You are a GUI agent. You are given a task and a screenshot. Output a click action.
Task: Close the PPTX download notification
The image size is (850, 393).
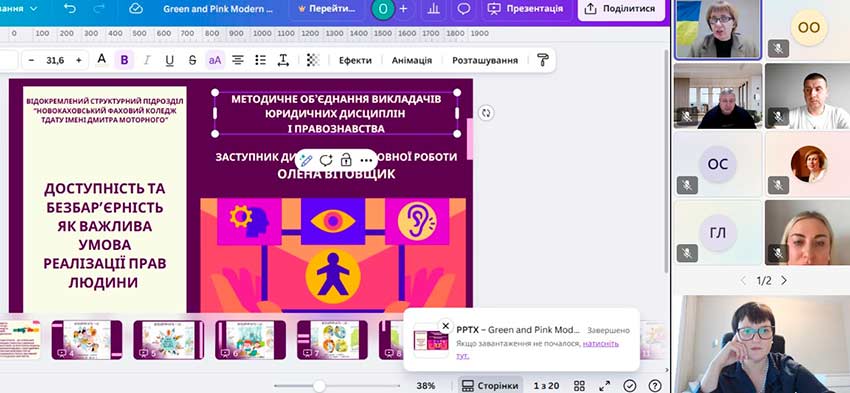click(446, 326)
